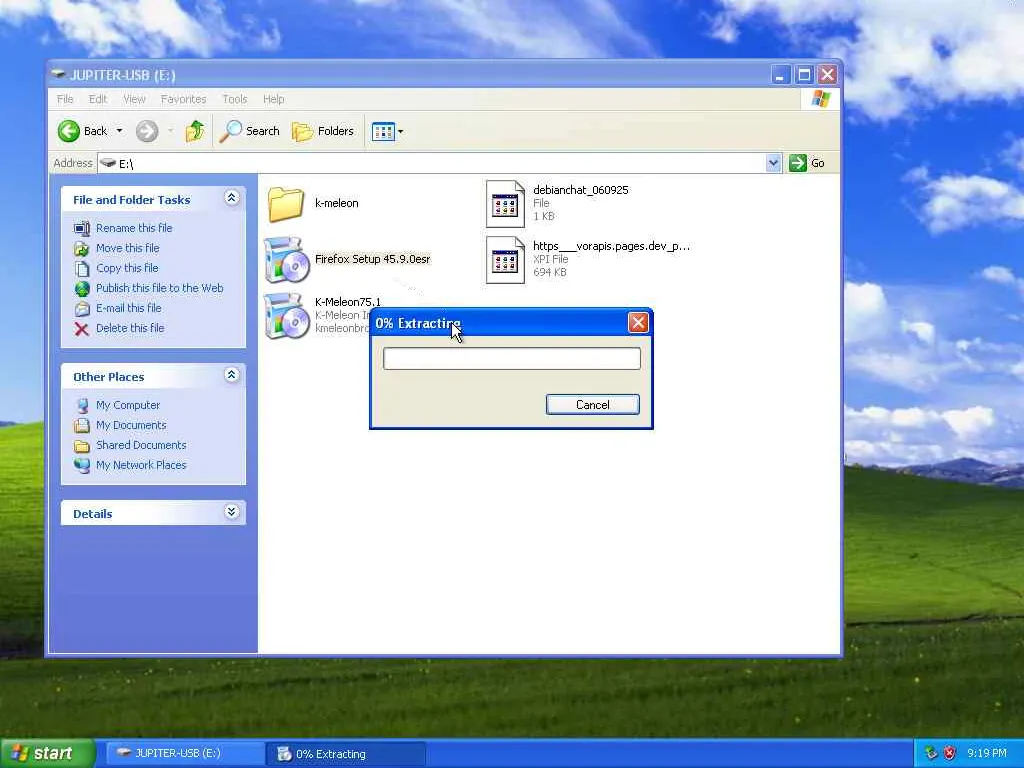Click the Windows flag logo in Explorer

(820, 99)
